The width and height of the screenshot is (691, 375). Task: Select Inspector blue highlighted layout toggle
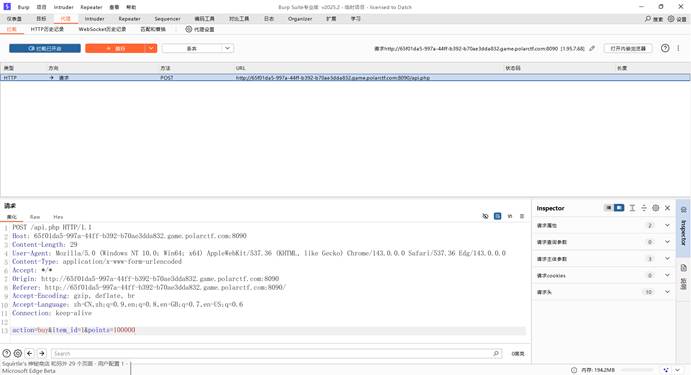[619, 208]
